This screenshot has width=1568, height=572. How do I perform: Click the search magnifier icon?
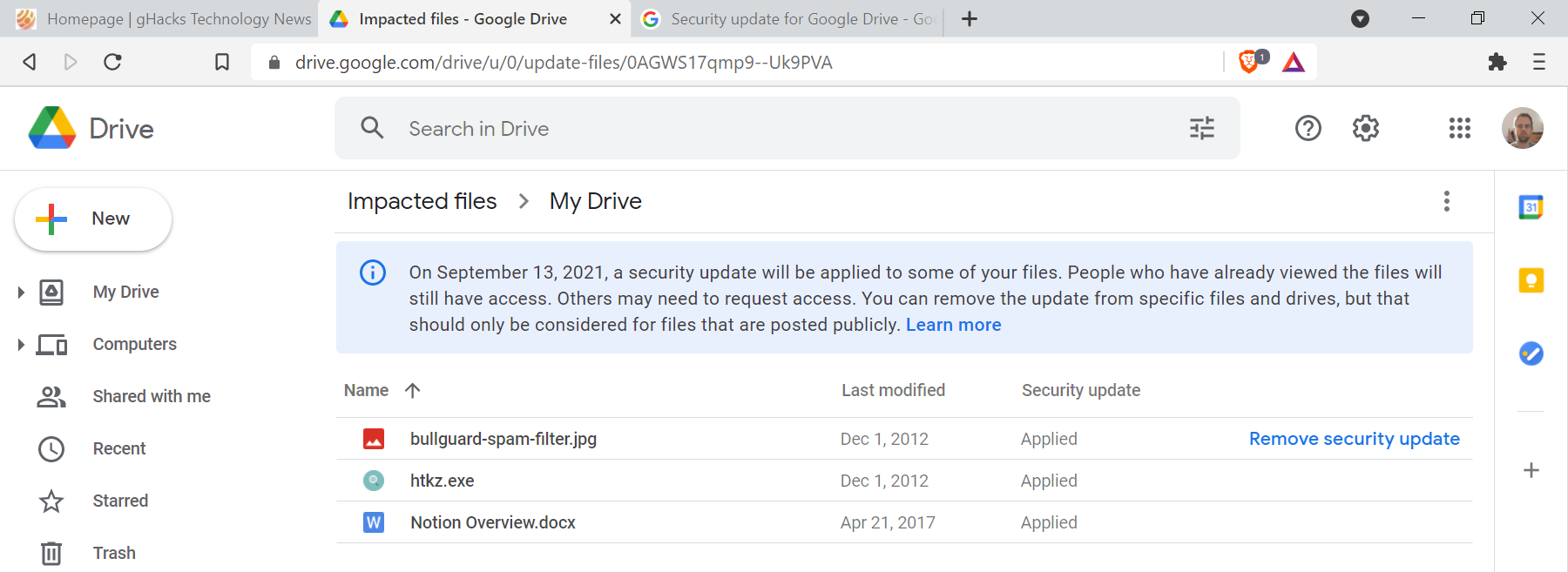pos(372,128)
